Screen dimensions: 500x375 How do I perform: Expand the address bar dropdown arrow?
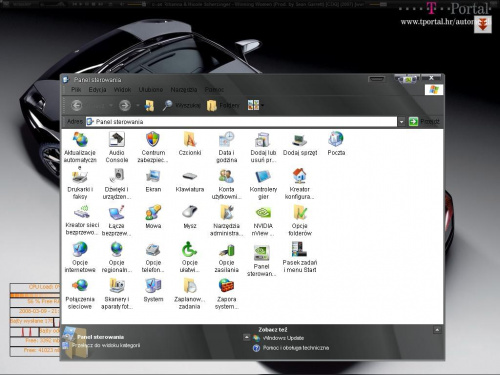point(401,122)
